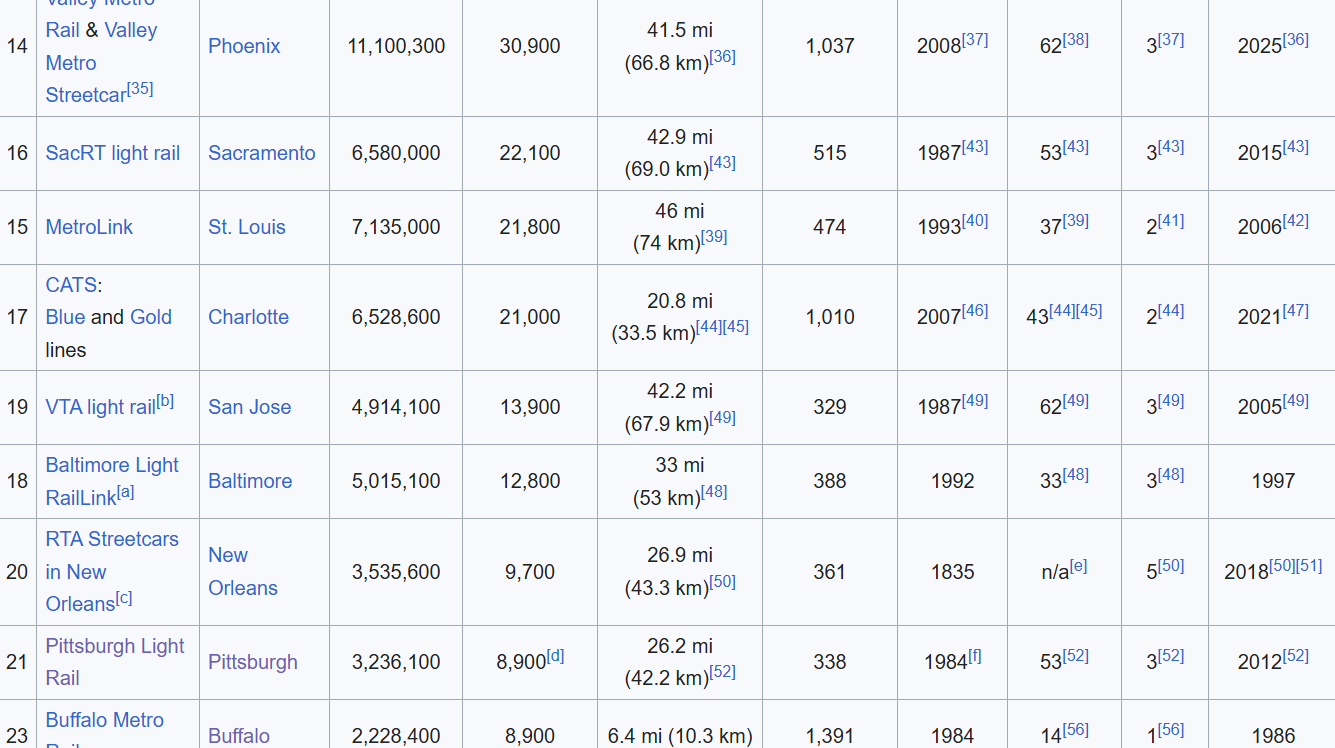Open note [c] after RTA Streetcars in New Orleans
The image size is (1335, 748).
pyautogui.click(x=123, y=598)
